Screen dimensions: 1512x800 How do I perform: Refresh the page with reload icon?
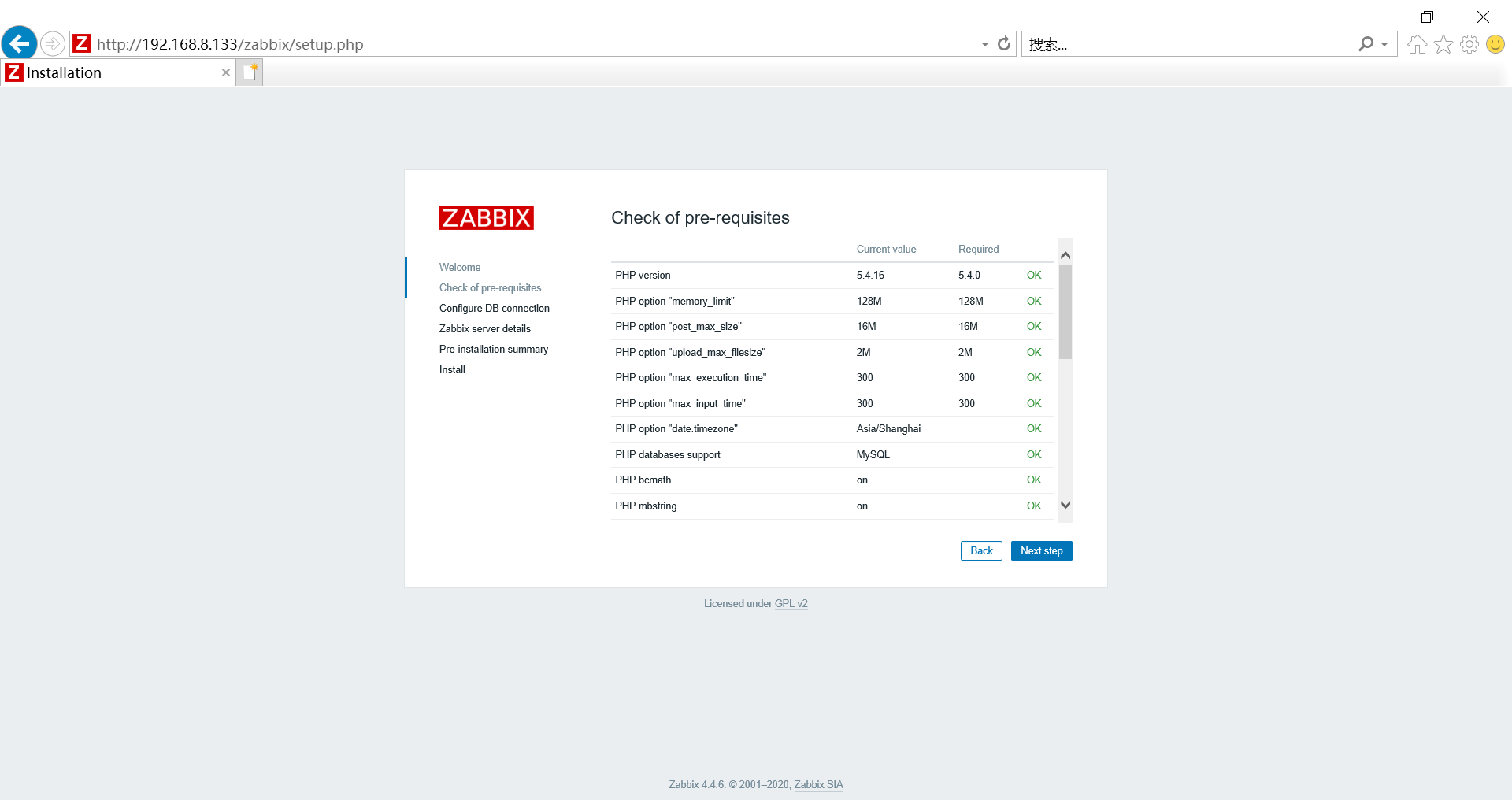(1004, 44)
